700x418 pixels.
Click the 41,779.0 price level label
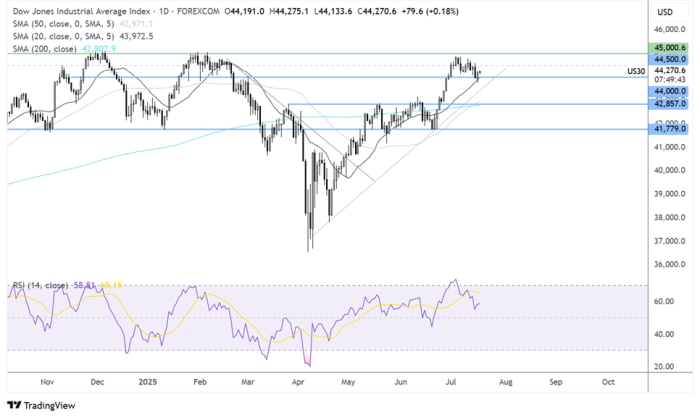[x=671, y=128]
